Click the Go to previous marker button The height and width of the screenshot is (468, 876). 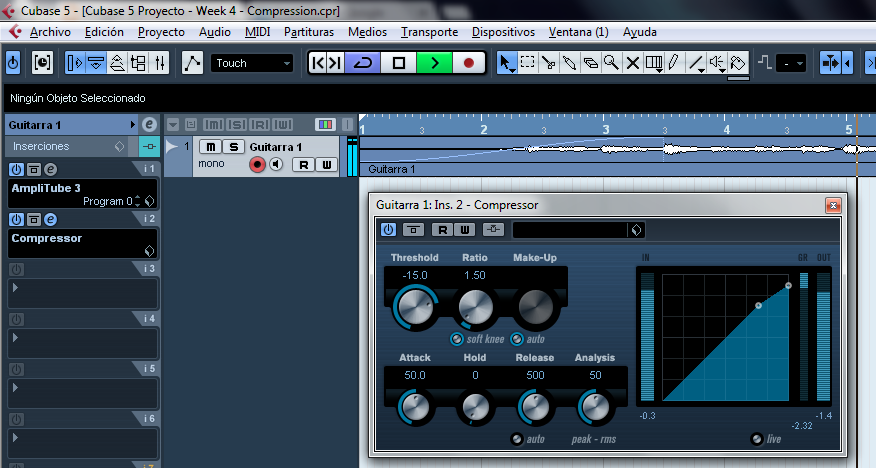(x=318, y=63)
